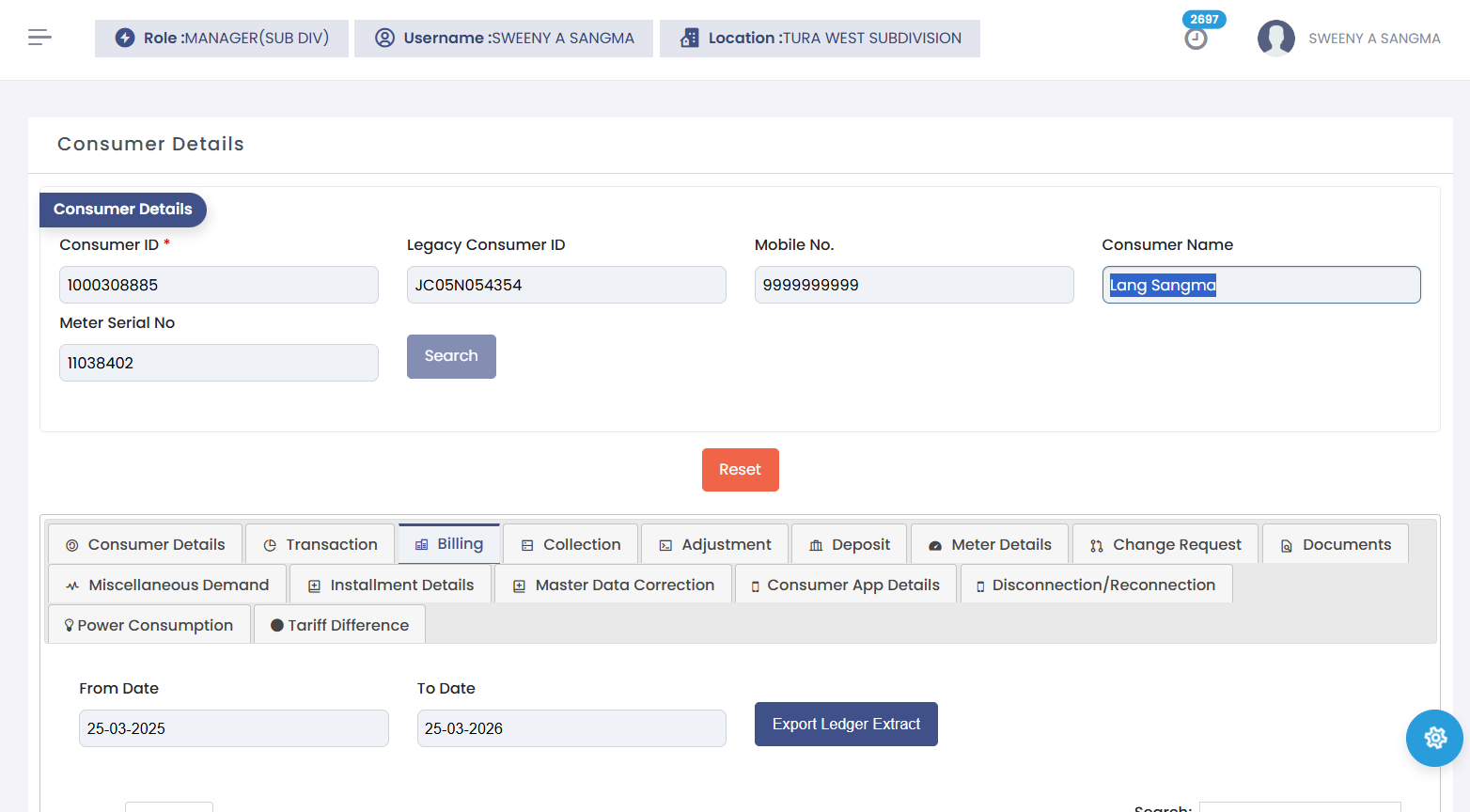The width and height of the screenshot is (1470, 812).
Task: Open the Tariff Difference tab
Action: (x=340, y=625)
